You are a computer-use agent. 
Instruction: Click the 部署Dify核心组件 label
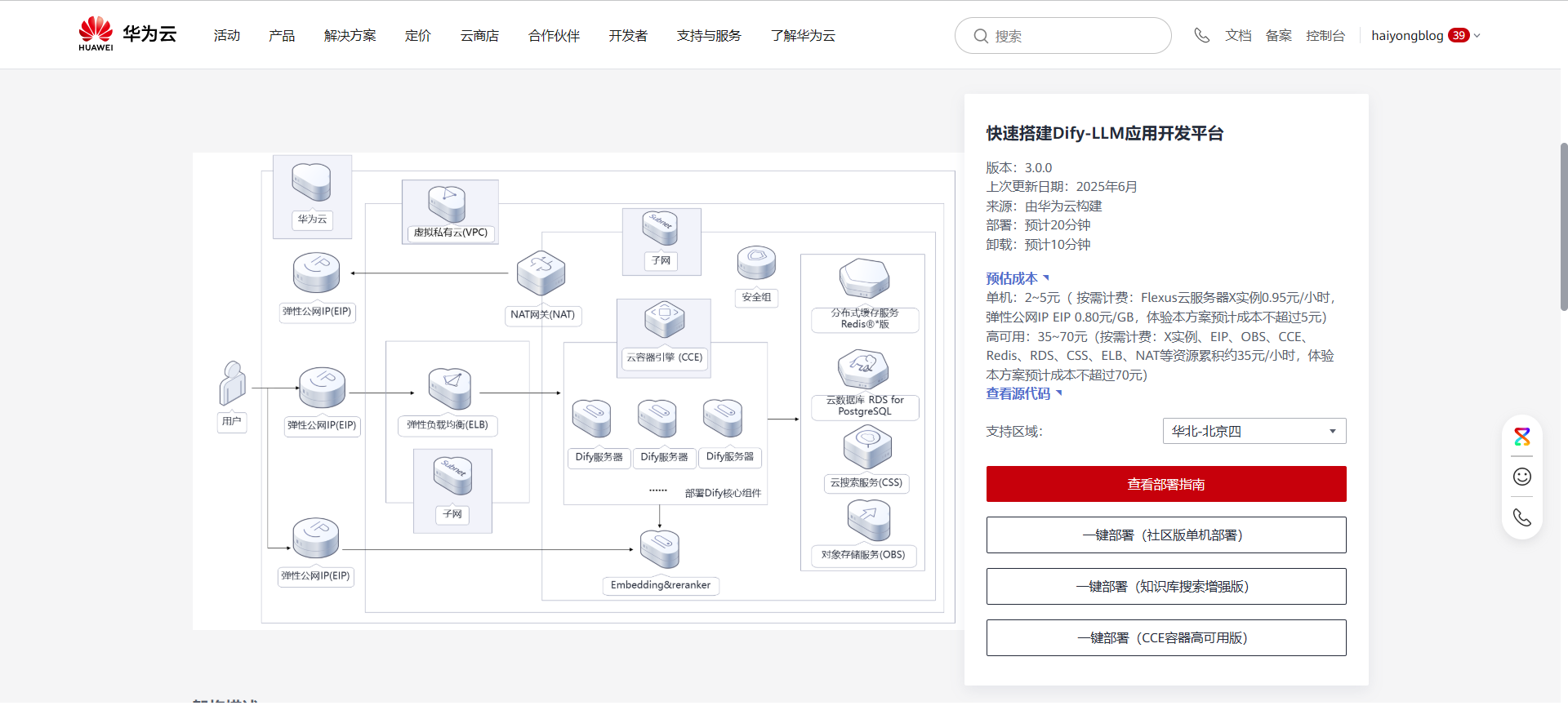click(723, 493)
